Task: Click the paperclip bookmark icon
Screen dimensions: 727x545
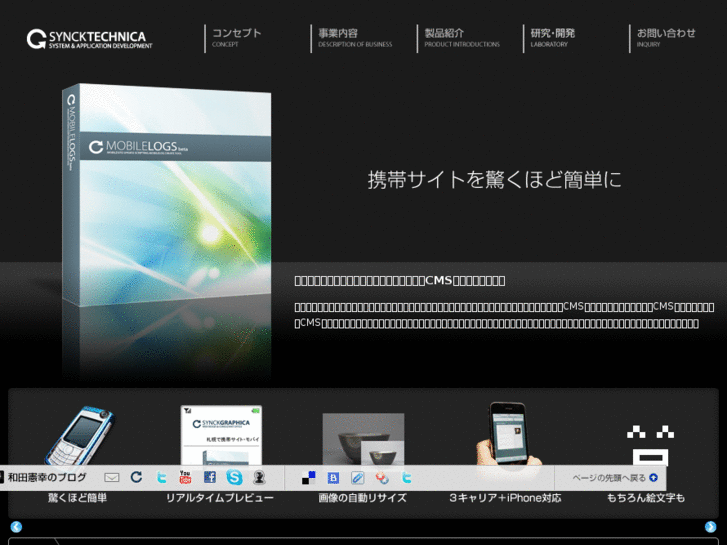Action: 357,478
